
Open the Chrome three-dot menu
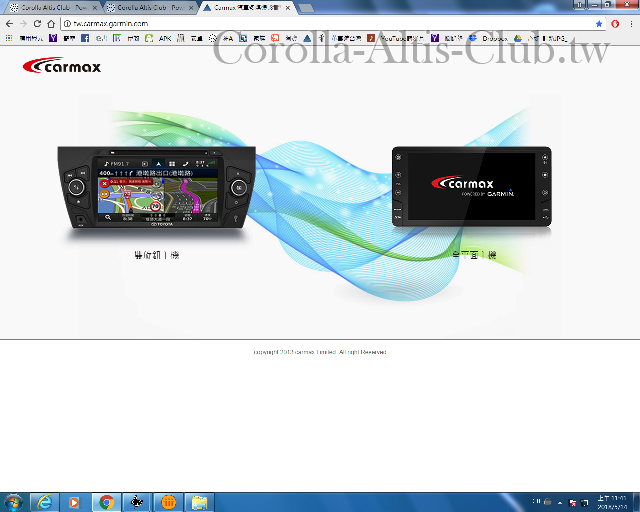coord(631,24)
